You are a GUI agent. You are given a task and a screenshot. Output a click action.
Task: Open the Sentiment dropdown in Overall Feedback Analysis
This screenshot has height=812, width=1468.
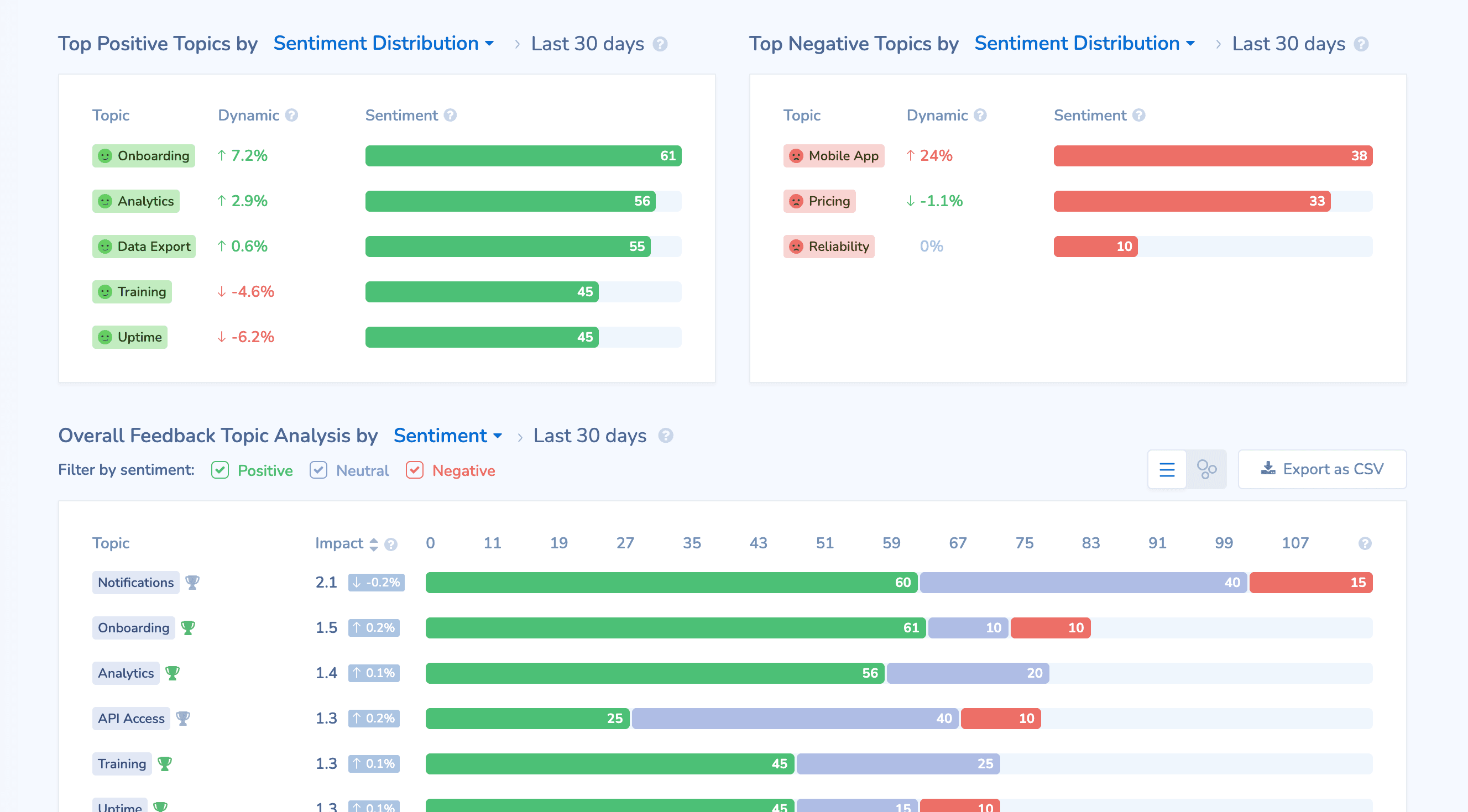tap(448, 436)
